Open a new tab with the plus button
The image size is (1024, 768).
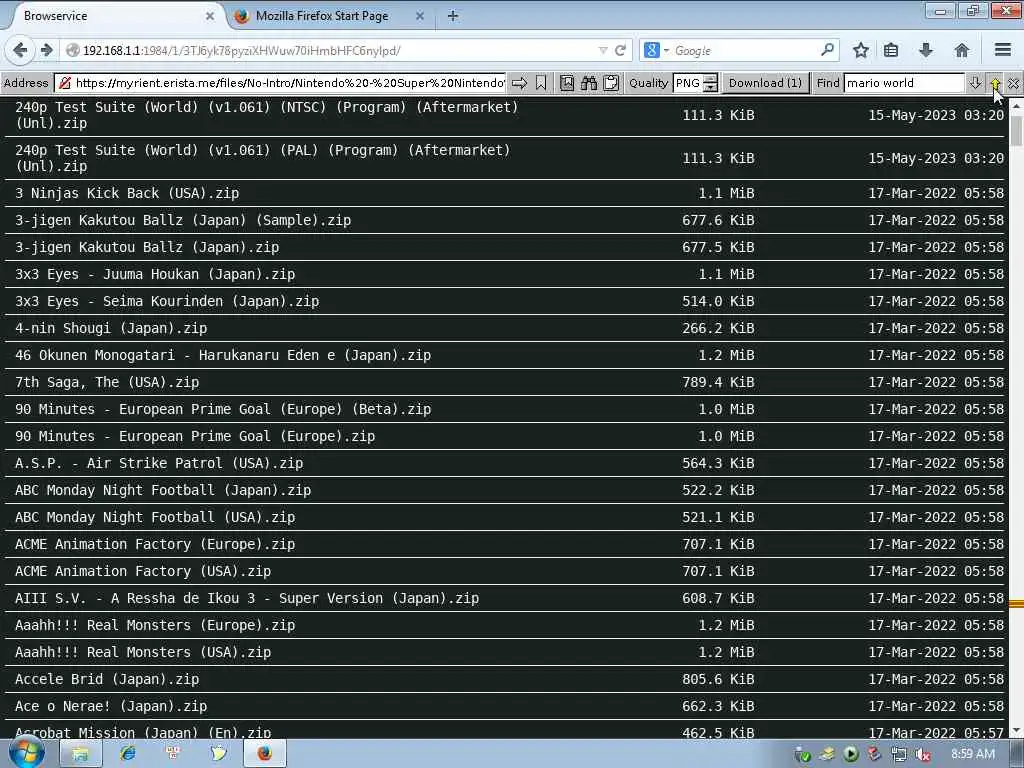453,16
